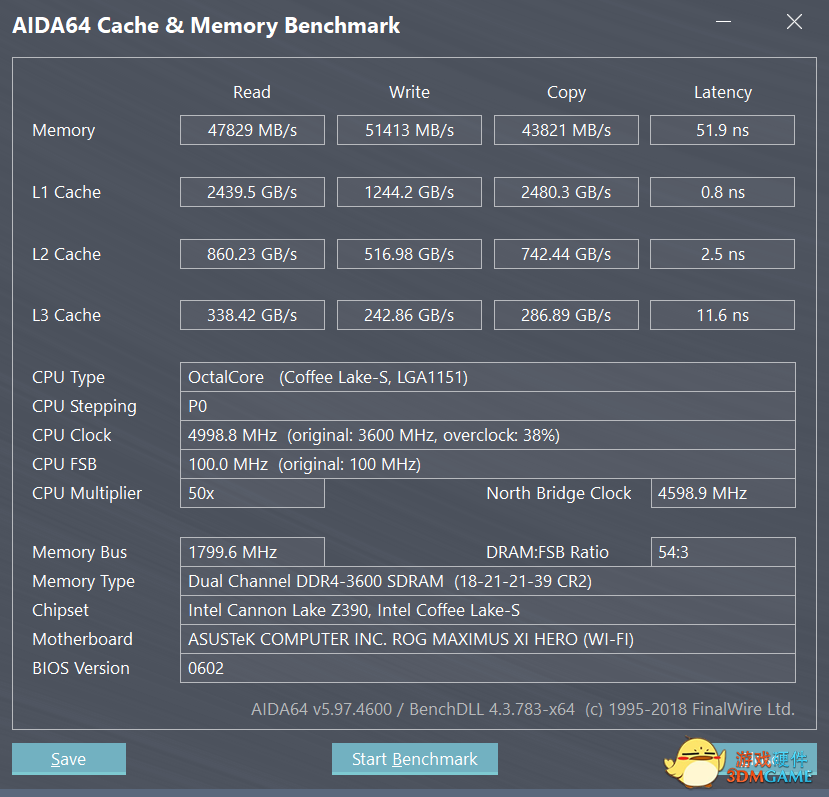Select Memory Write value 51413 MB/s
Image resolution: width=829 pixels, height=797 pixels.
click(x=409, y=130)
